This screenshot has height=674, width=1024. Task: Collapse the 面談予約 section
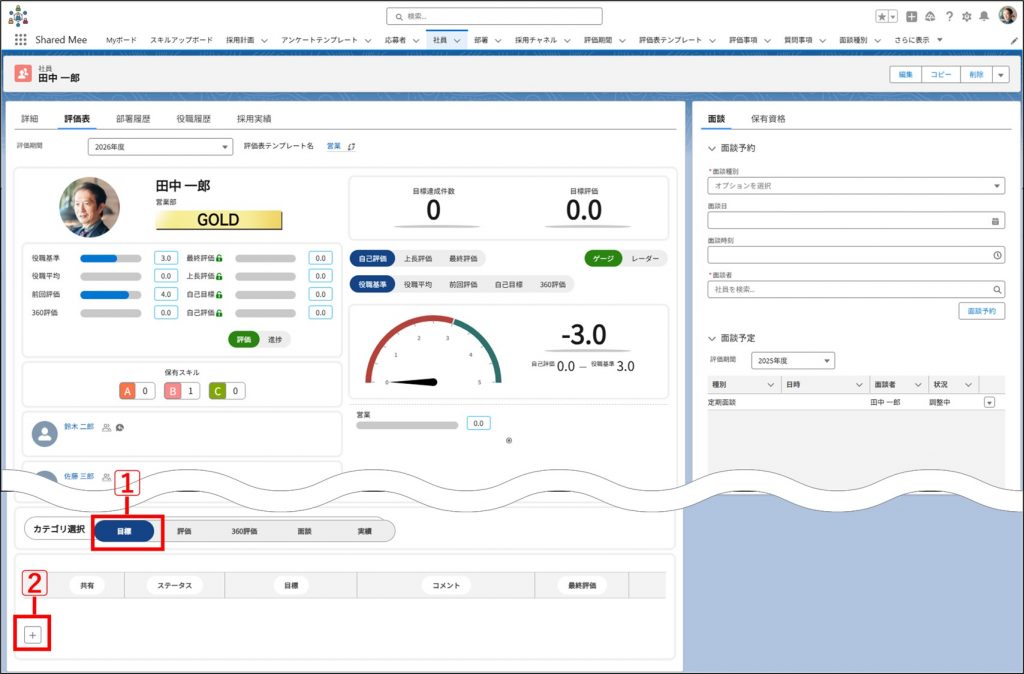712,148
